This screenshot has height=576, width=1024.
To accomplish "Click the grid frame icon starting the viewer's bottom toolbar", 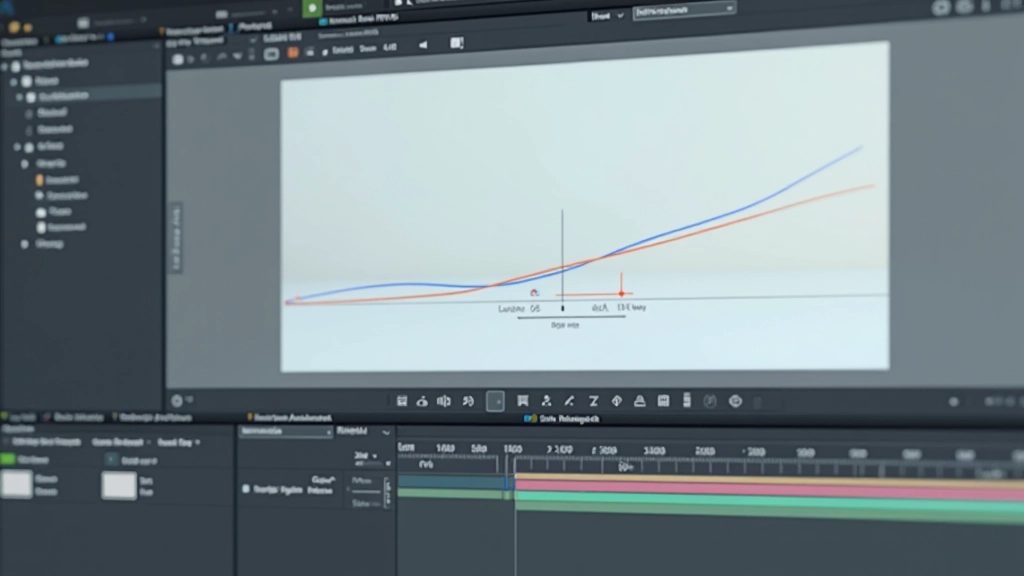I will [402, 401].
